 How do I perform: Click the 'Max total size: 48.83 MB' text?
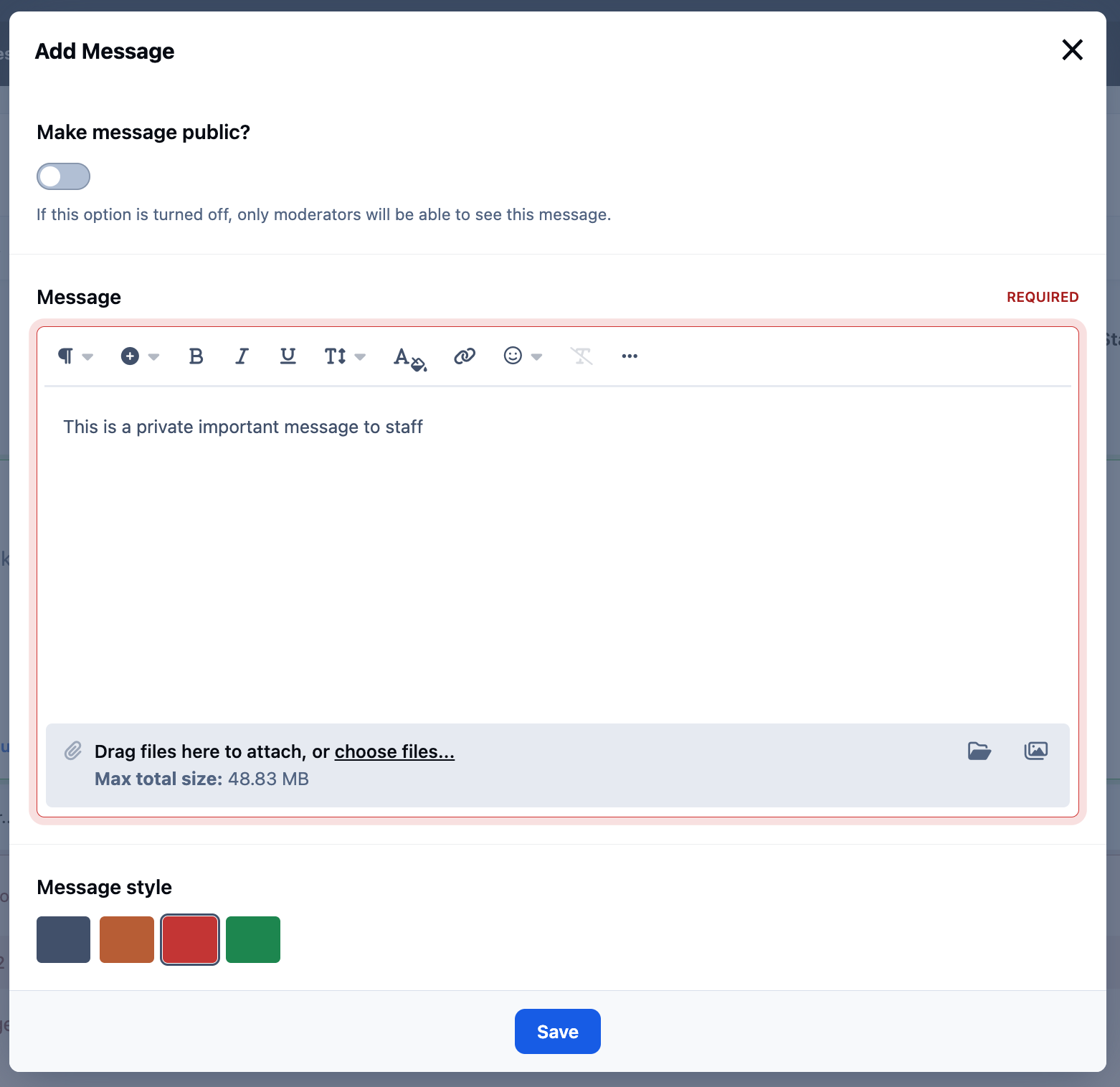pos(201,779)
